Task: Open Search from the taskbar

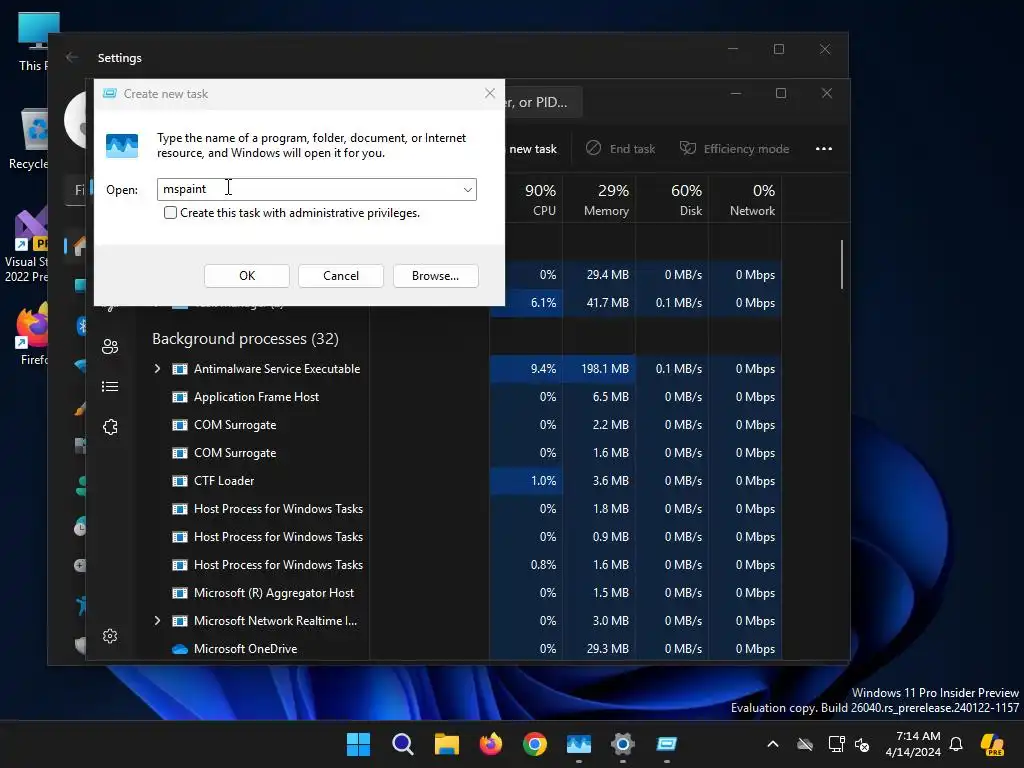Action: (x=402, y=744)
